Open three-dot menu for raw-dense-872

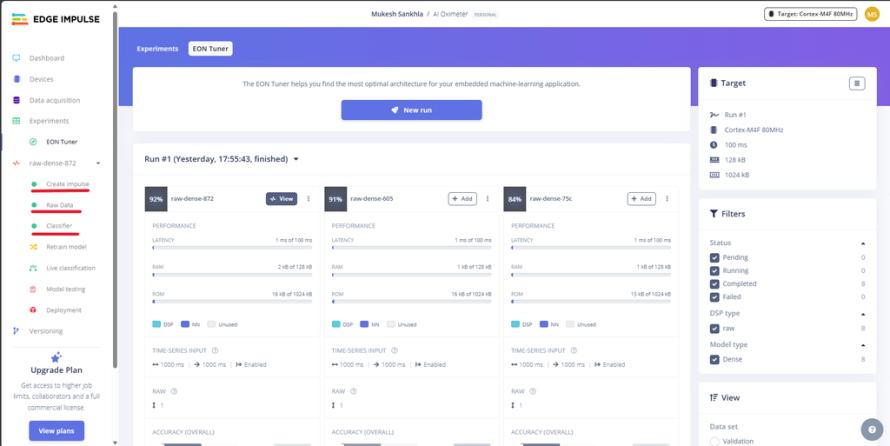308,199
